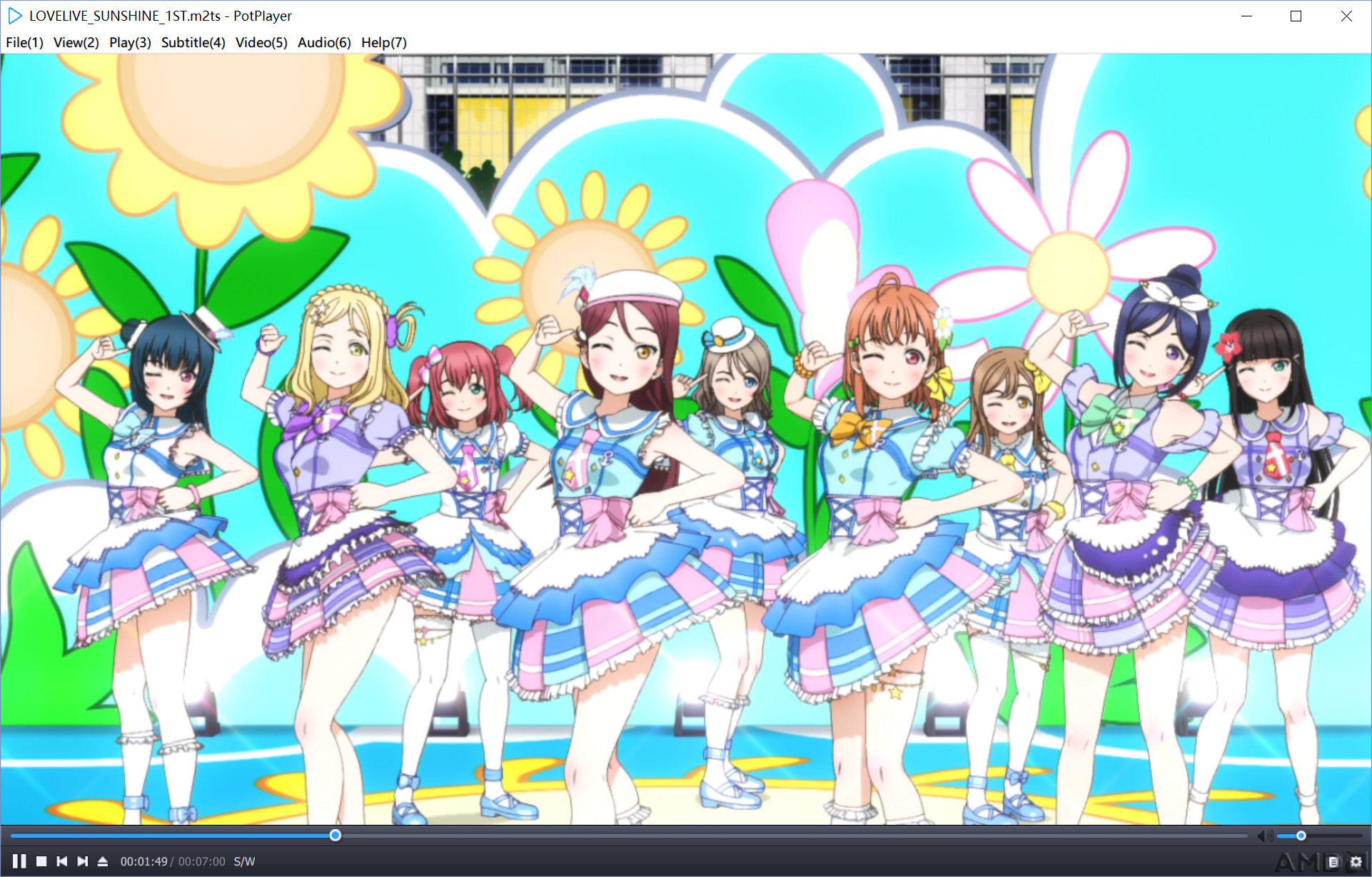This screenshot has height=877, width=1372.
Task: Maximize the PotPlayer window
Action: coord(1296,16)
